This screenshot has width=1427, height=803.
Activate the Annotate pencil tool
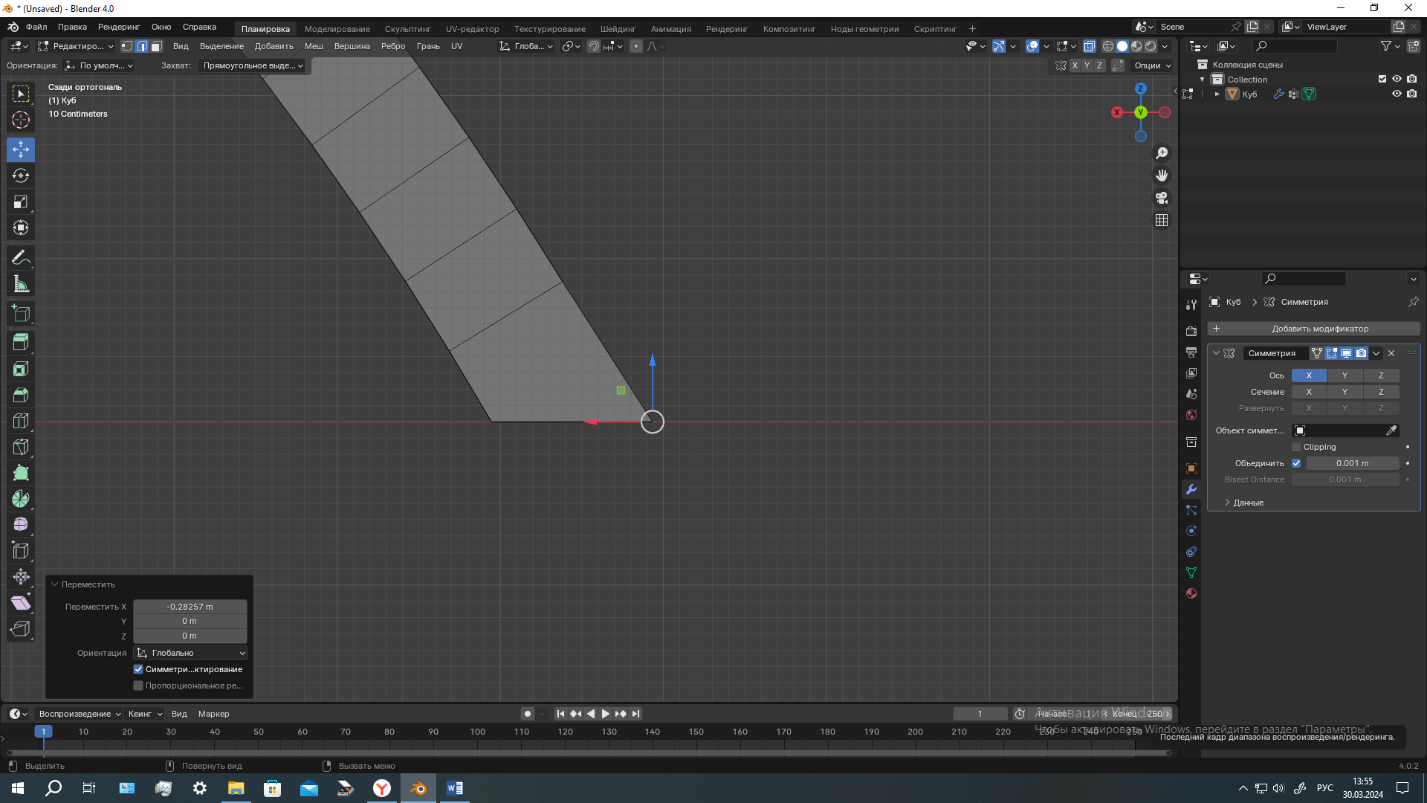(20, 258)
